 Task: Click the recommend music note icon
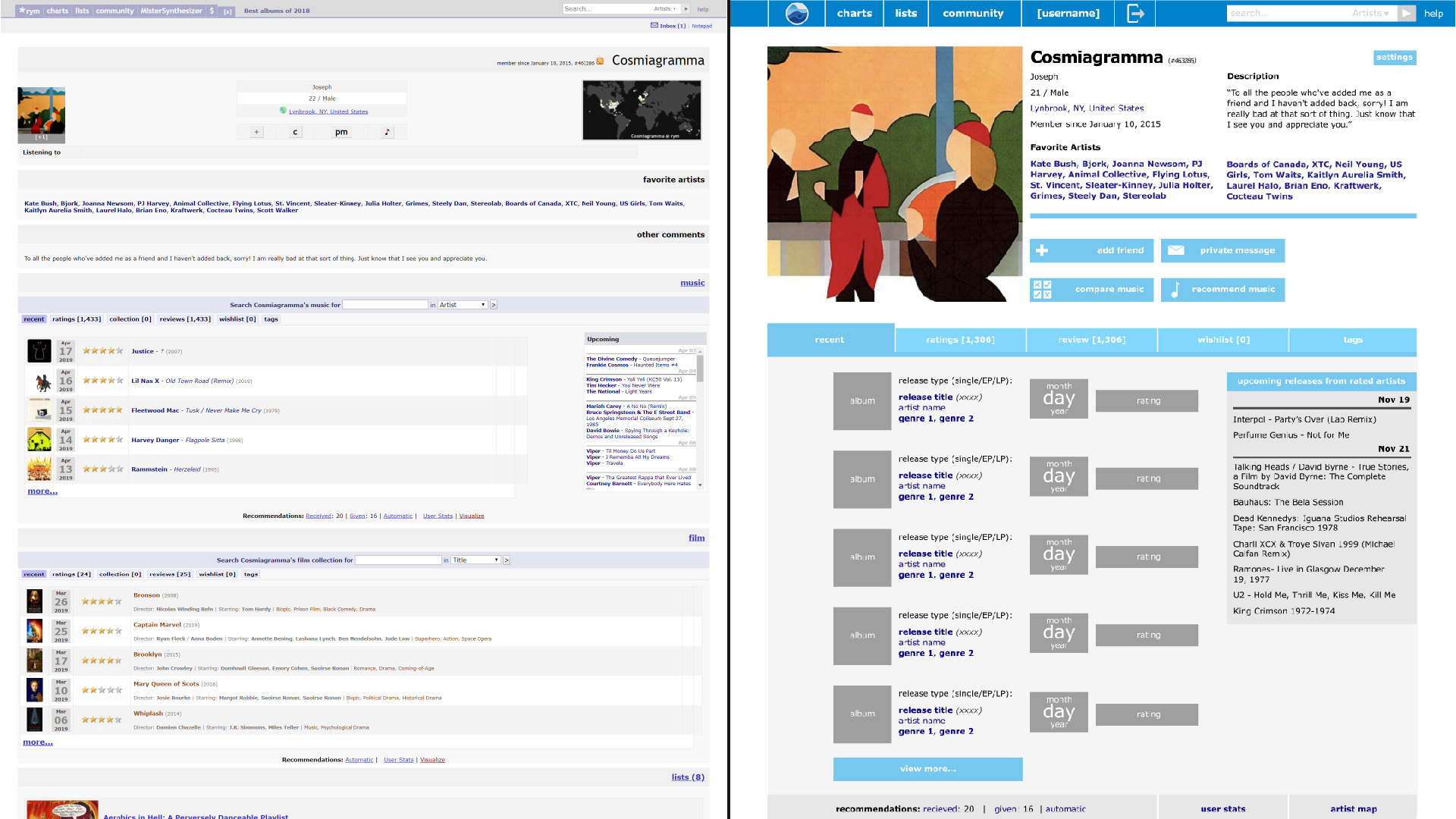tap(1174, 289)
